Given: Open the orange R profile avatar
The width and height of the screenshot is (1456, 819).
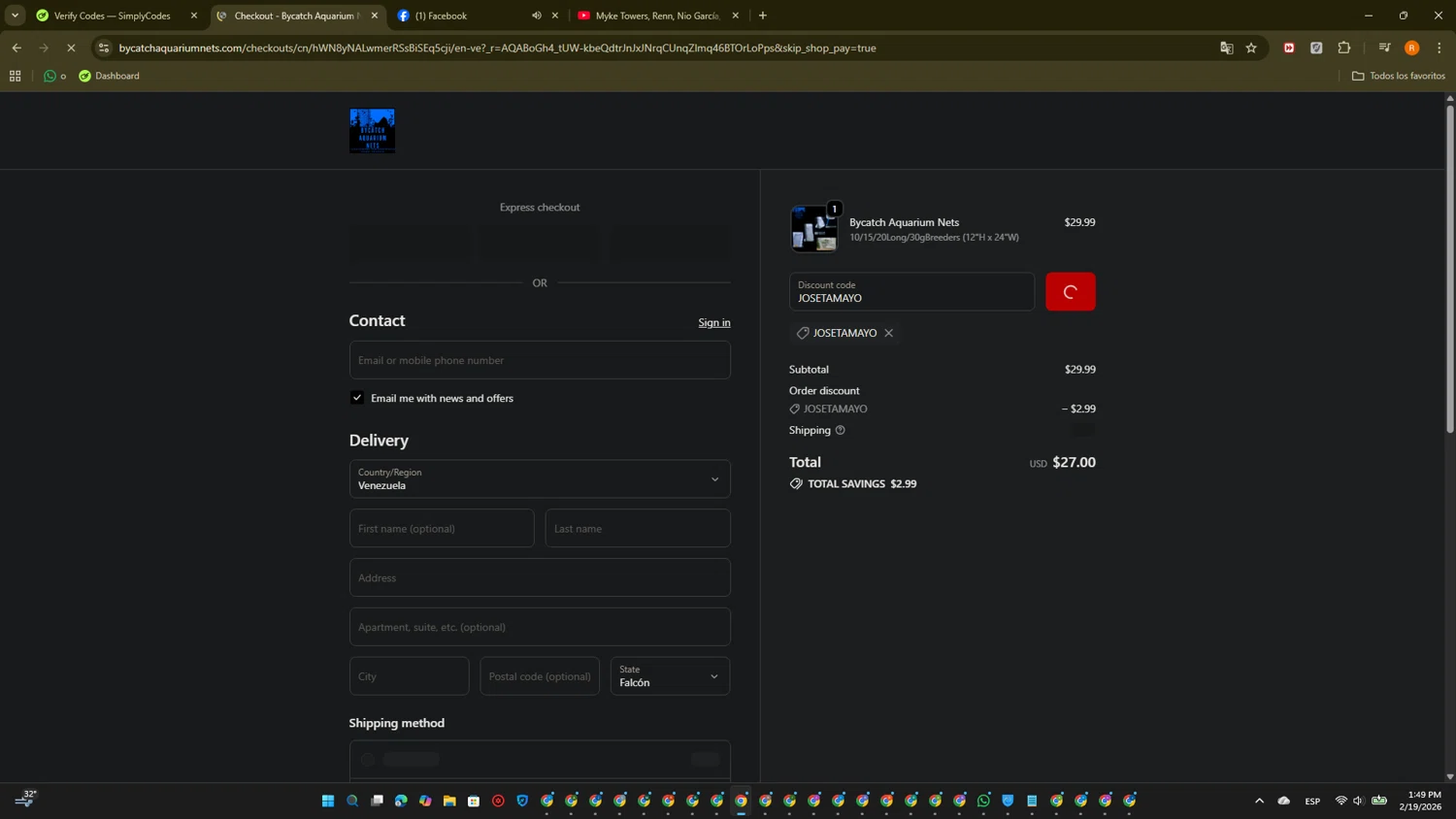Looking at the screenshot, I should pos(1412,48).
